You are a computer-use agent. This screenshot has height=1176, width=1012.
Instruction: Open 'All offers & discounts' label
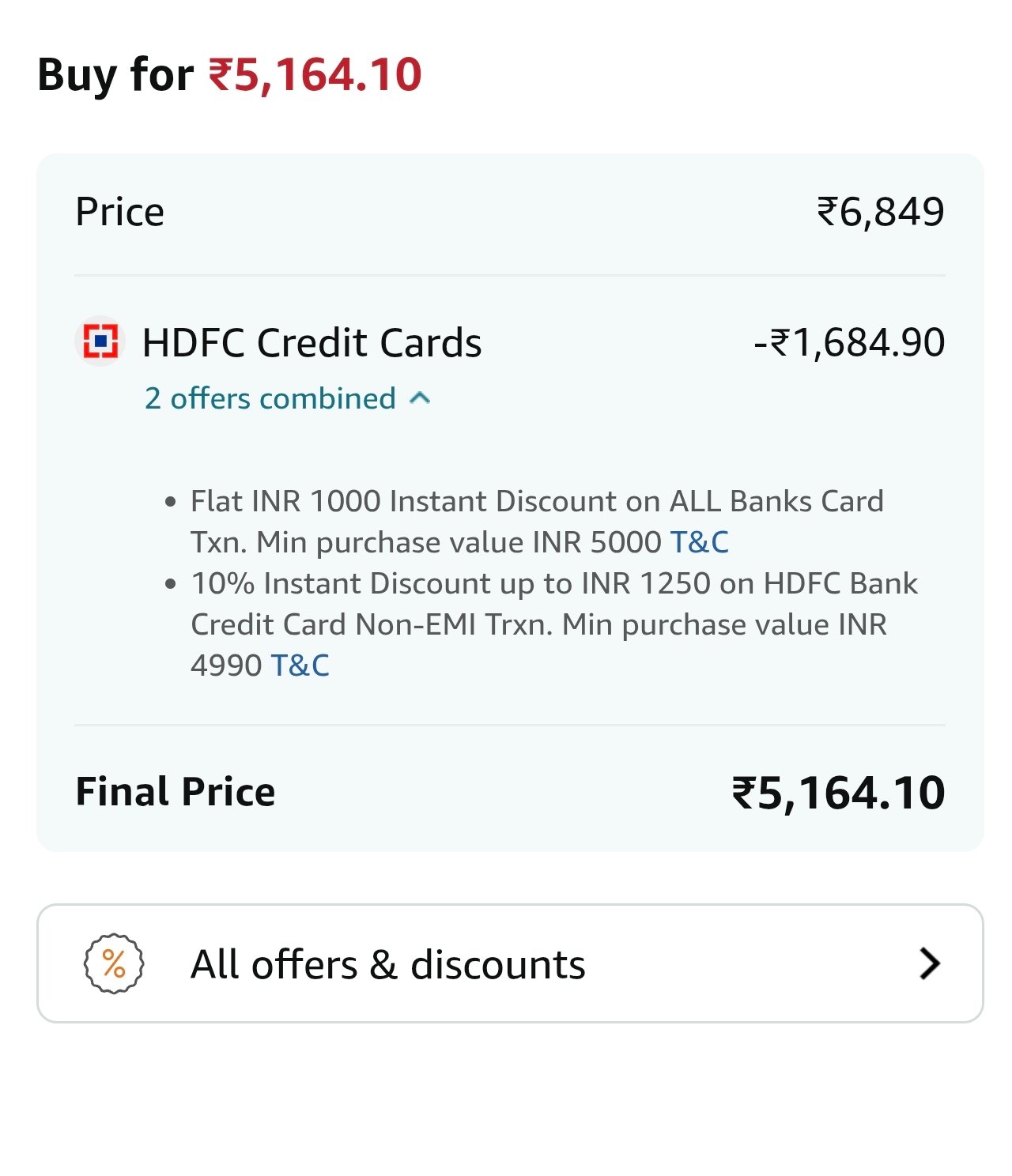click(387, 964)
